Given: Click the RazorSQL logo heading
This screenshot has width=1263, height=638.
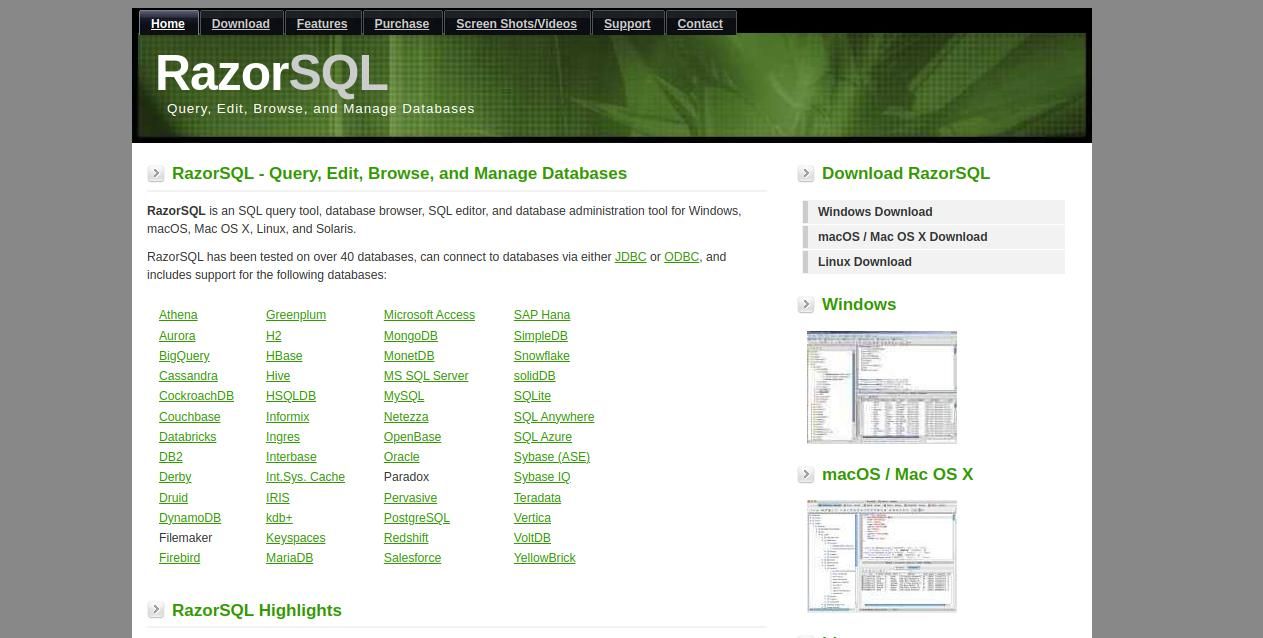Looking at the screenshot, I should (272, 74).
